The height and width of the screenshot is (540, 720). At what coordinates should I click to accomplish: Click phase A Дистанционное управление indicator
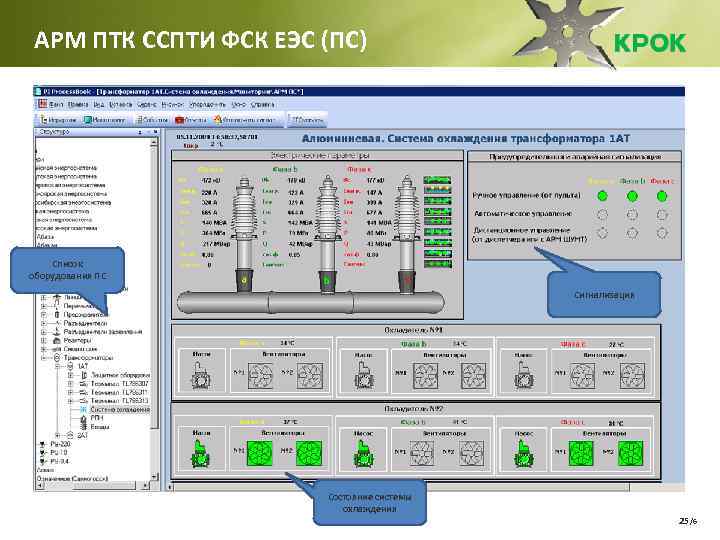[602, 233]
